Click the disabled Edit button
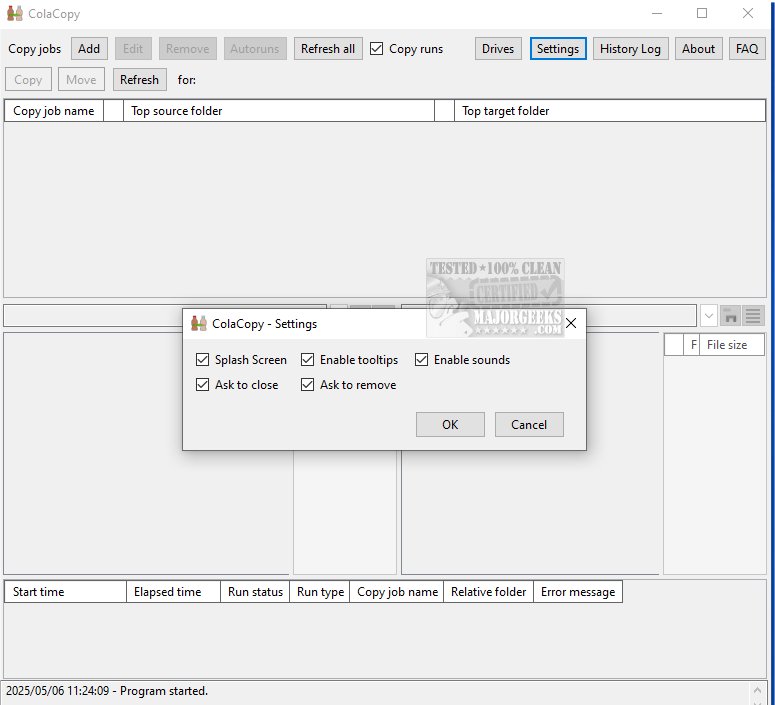 [x=133, y=48]
